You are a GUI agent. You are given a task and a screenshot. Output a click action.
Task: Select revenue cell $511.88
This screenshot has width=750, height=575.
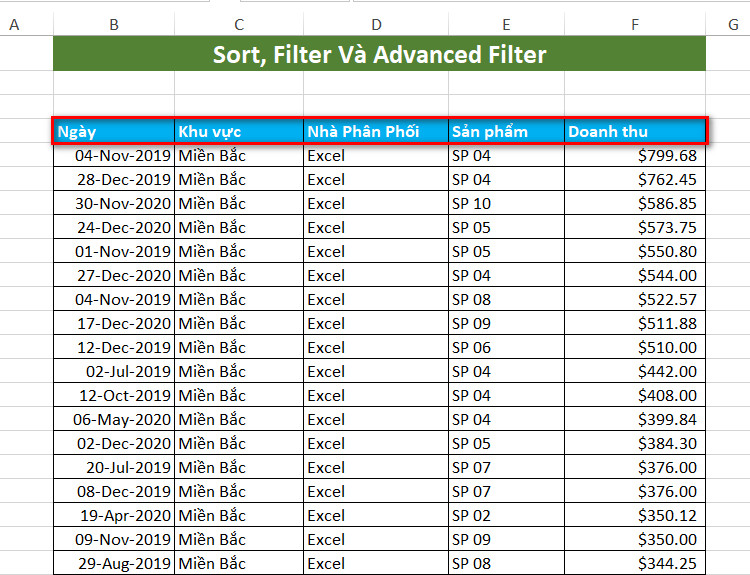(x=635, y=323)
